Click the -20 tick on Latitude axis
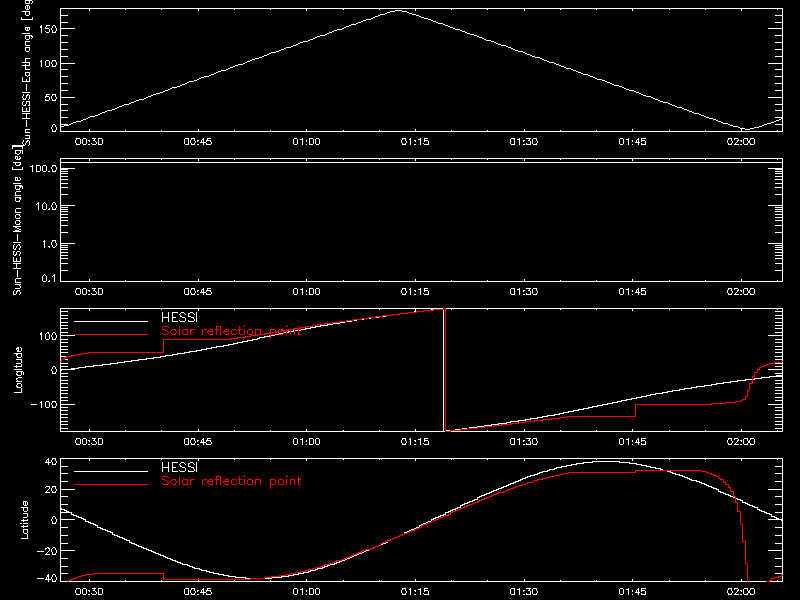This screenshot has height=600, width=800. point(47,551)
